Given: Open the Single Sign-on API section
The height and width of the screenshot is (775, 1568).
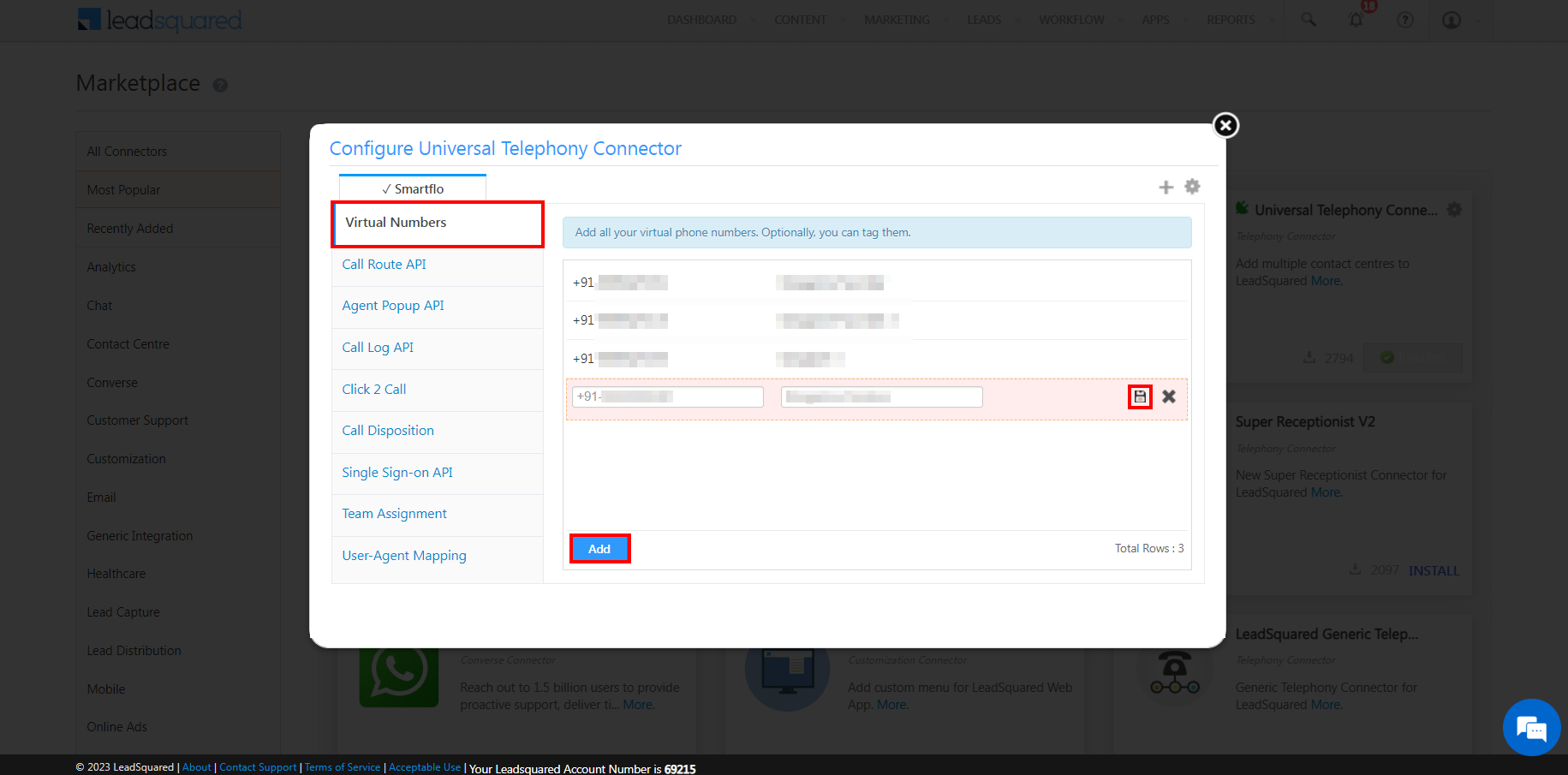Looking at the screenshot, I should pos(438,473).
